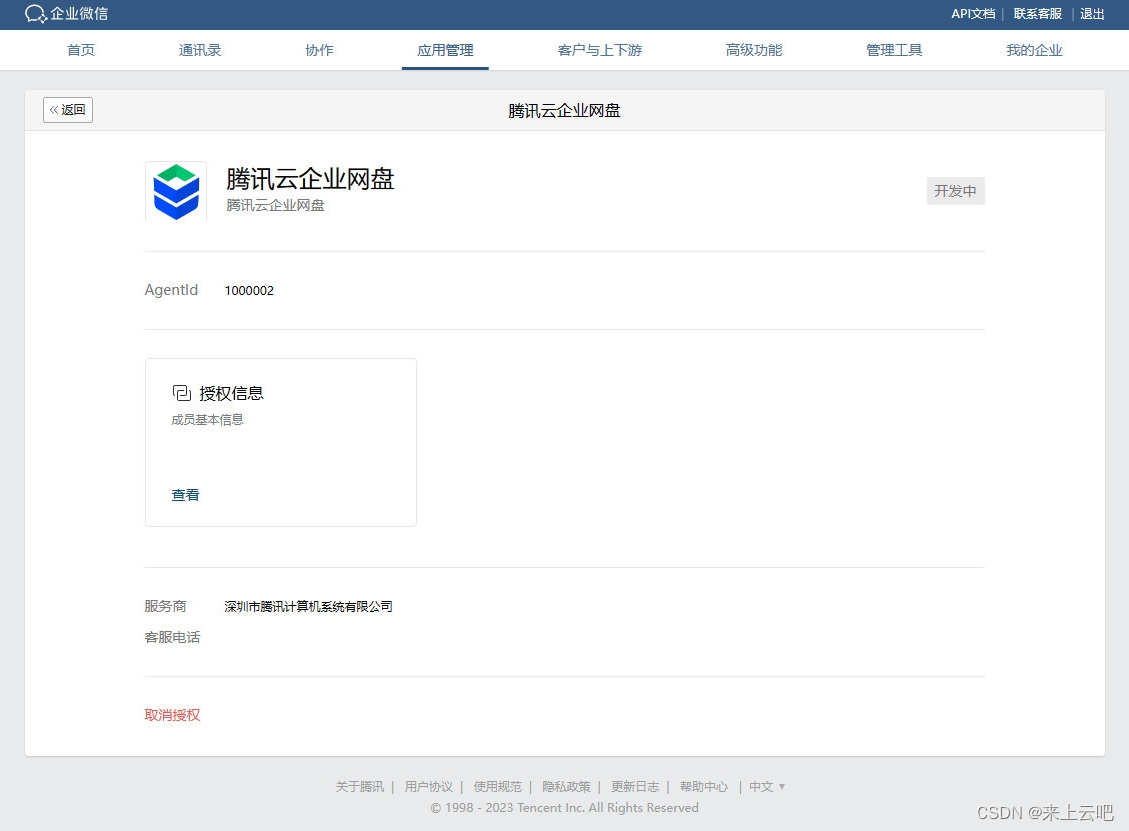The height and width of the screenshot is (831, 1129).
Task: Click 查看 in the 授权信息 card
Action: (x=185, y=495)
